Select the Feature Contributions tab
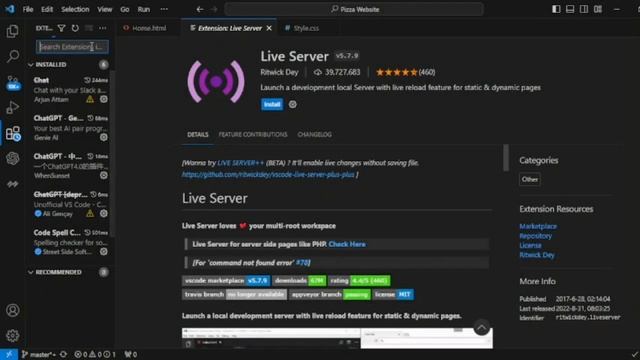640x360 pixels. coord(253,135)
